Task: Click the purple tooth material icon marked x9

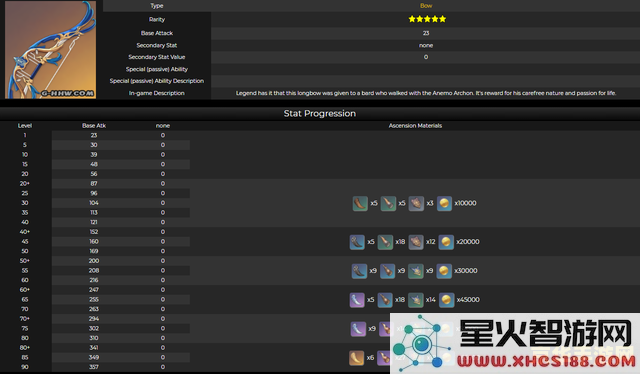Action: (x=358, y=329)
